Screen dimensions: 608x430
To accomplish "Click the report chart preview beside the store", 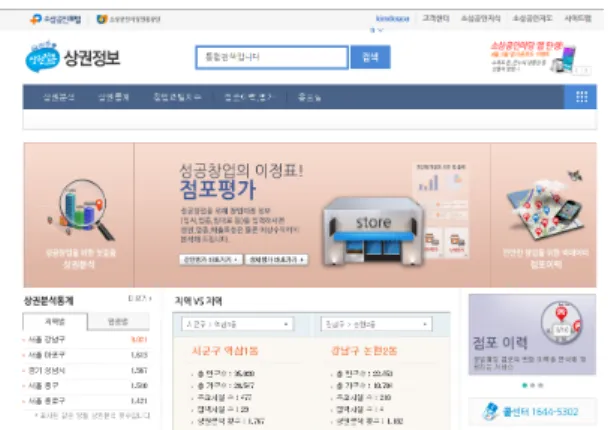I will tap(441, 210).
